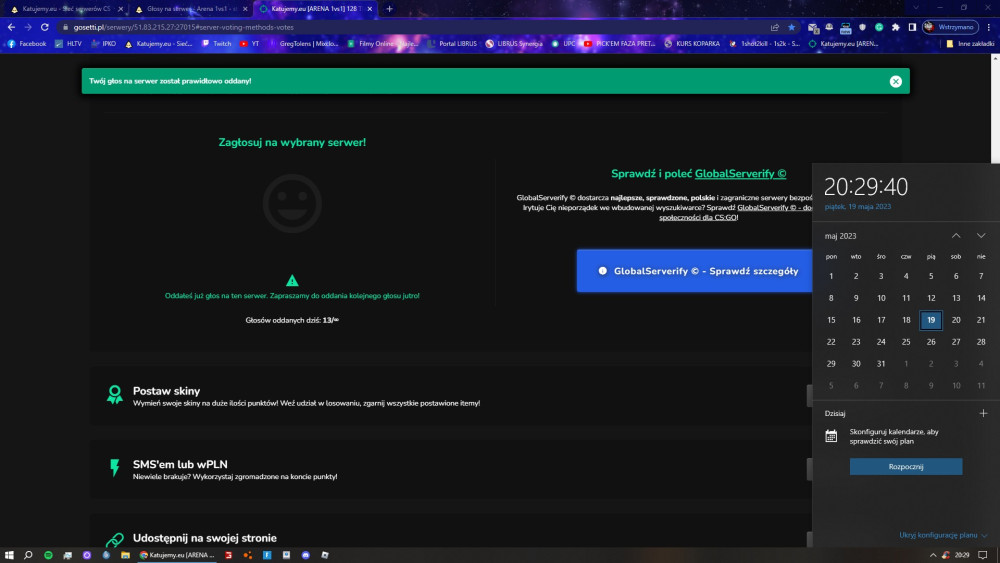Image resolution: width=1000 pixels, height=563 pixels.
Task: Switch to the 'Głosy na serwer' tab
Action: [x=190, y=9]
